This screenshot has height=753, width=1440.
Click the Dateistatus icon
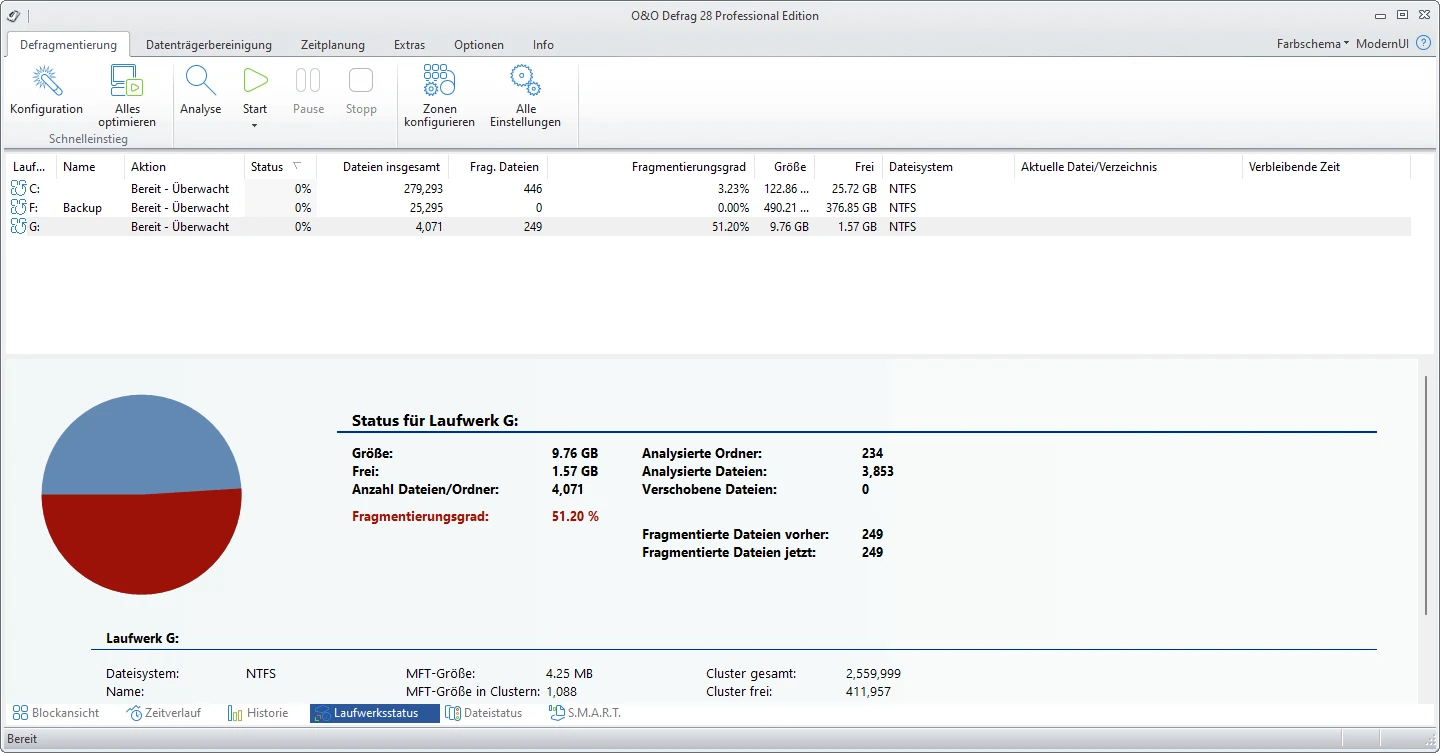453,713
